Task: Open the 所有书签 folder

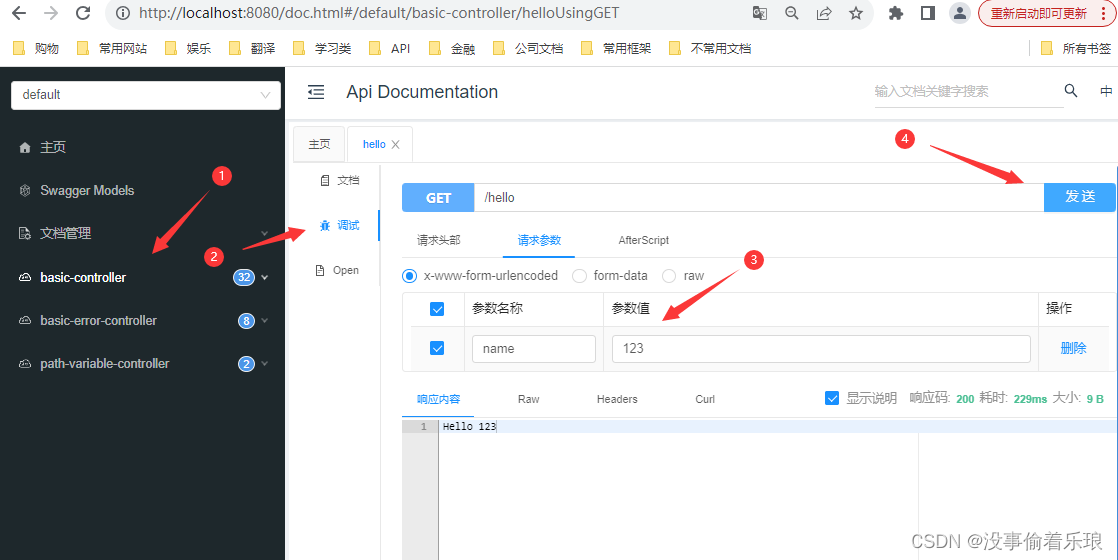Action: pyautogui.click(x=1077, y=49)
